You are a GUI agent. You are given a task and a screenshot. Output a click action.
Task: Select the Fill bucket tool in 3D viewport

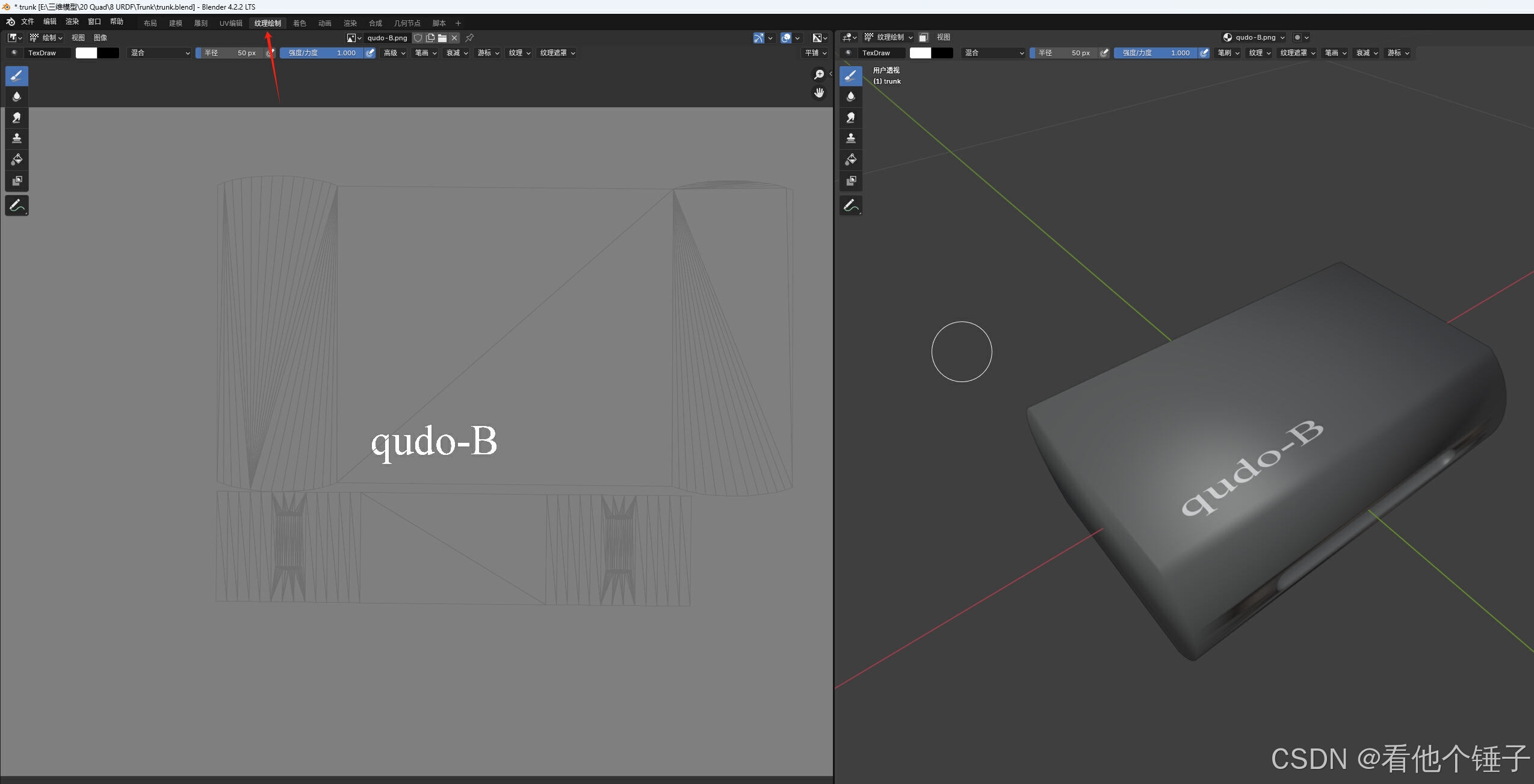click(851, 159)
